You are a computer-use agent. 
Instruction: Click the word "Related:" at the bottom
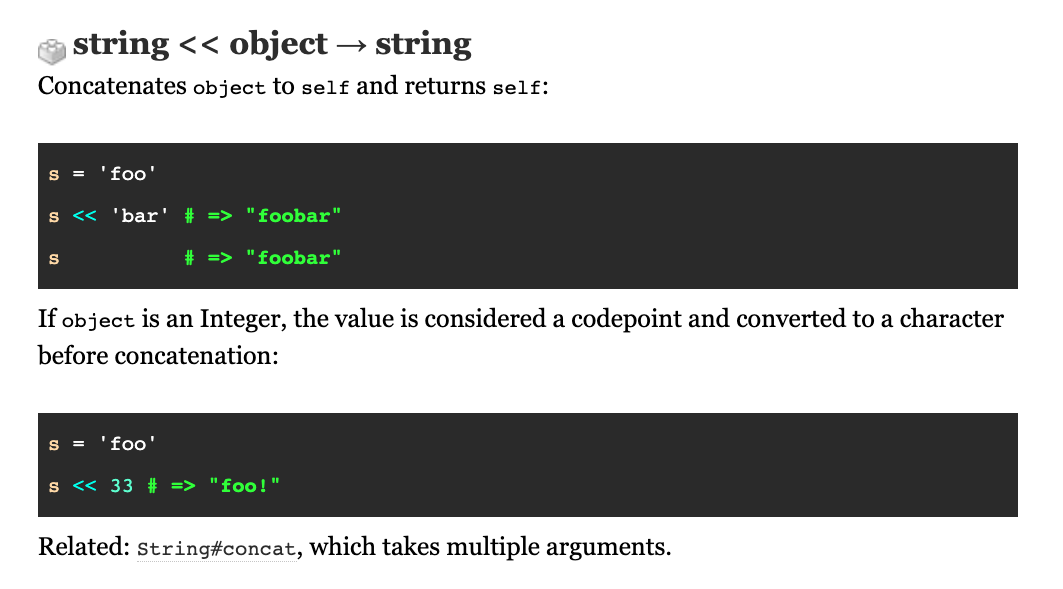83,547
